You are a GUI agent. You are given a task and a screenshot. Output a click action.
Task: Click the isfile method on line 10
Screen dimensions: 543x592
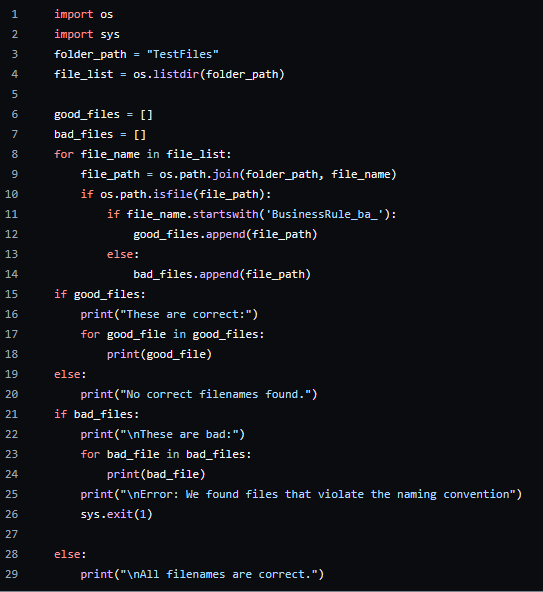point(173,194)
